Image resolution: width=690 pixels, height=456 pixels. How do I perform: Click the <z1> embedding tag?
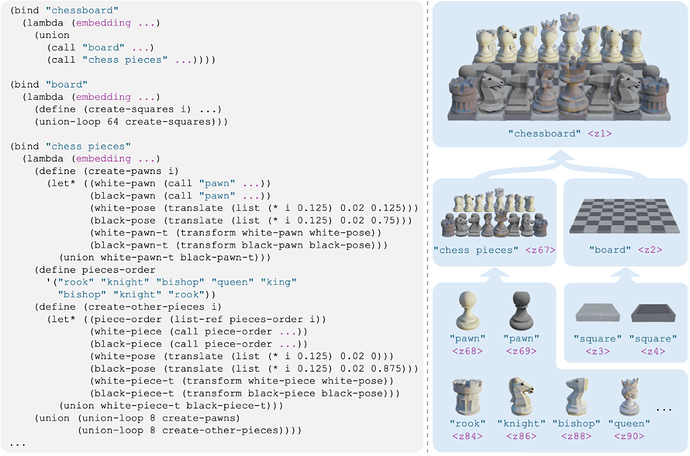[598, 133]
